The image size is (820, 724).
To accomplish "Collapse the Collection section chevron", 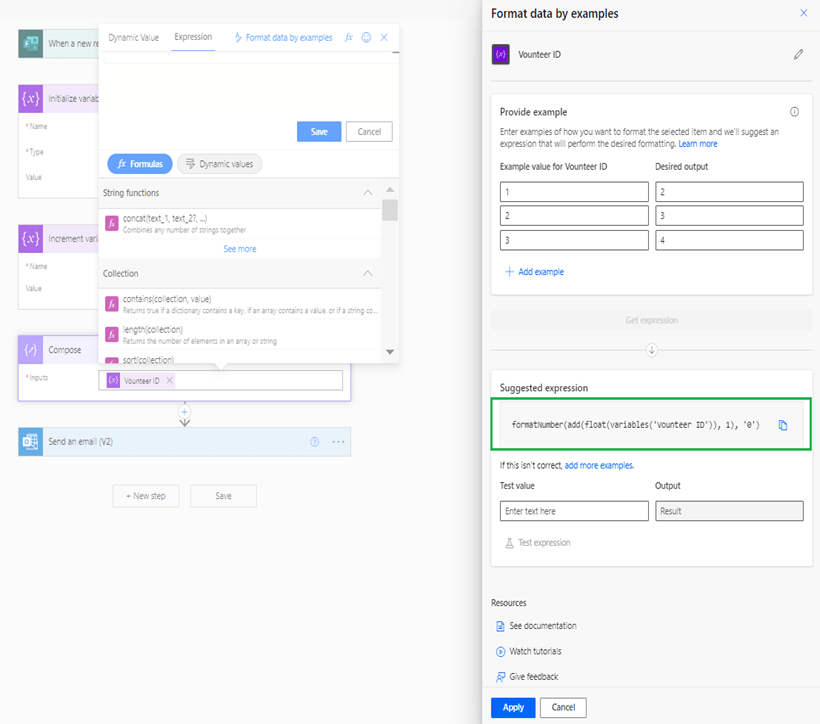I will [x=368, y=273].
